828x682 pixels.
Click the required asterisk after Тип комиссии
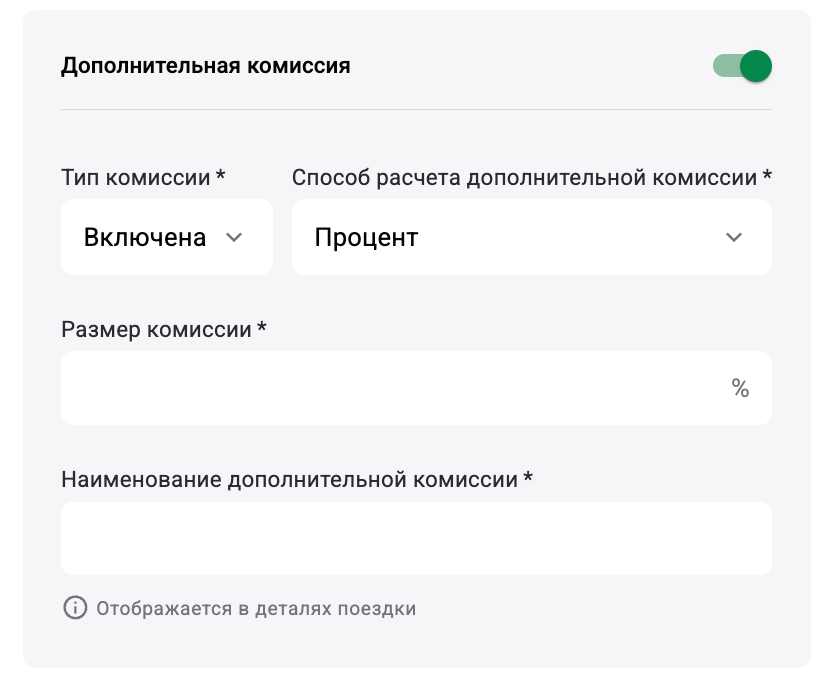220,177
